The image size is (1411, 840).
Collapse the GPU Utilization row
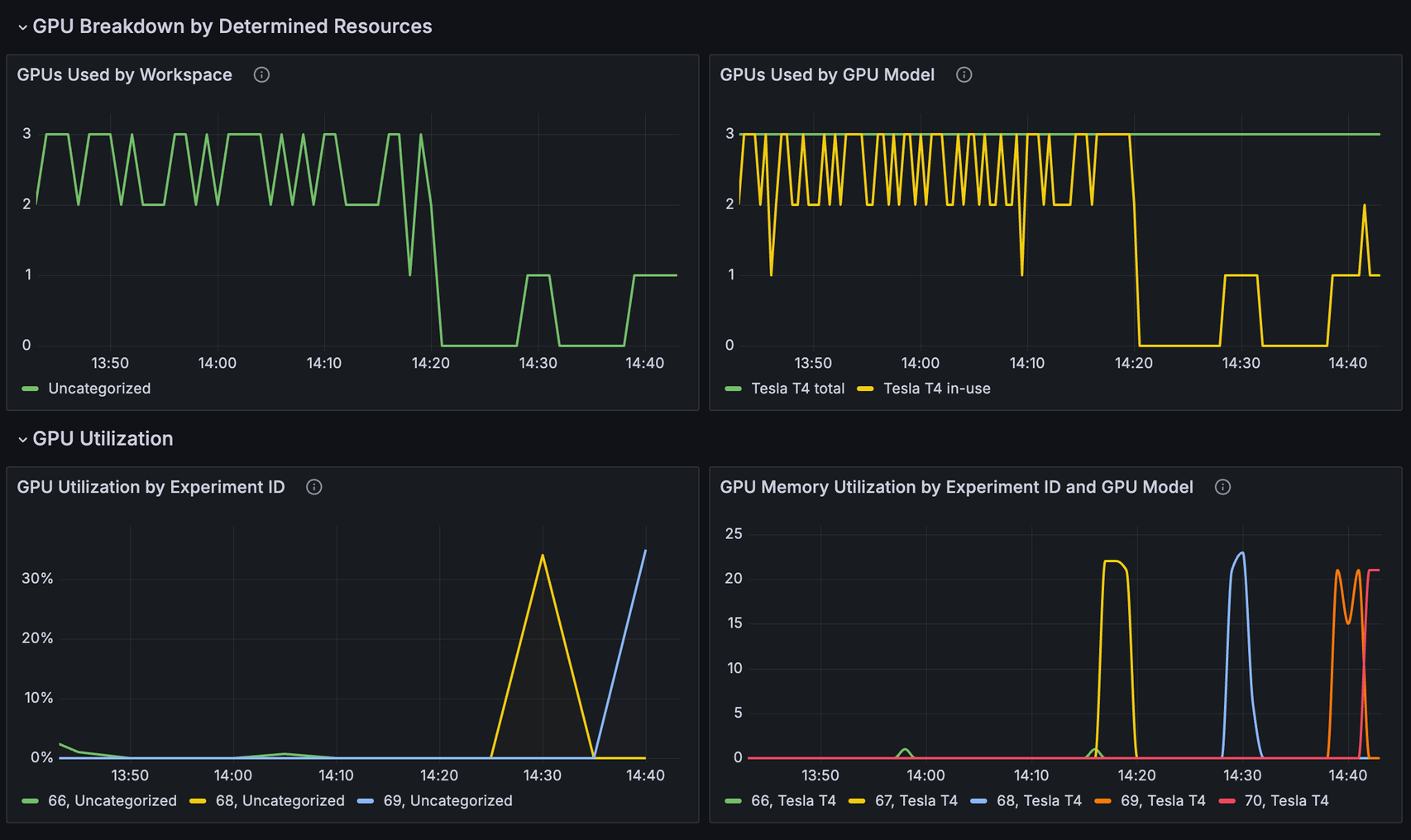point(22,439)
